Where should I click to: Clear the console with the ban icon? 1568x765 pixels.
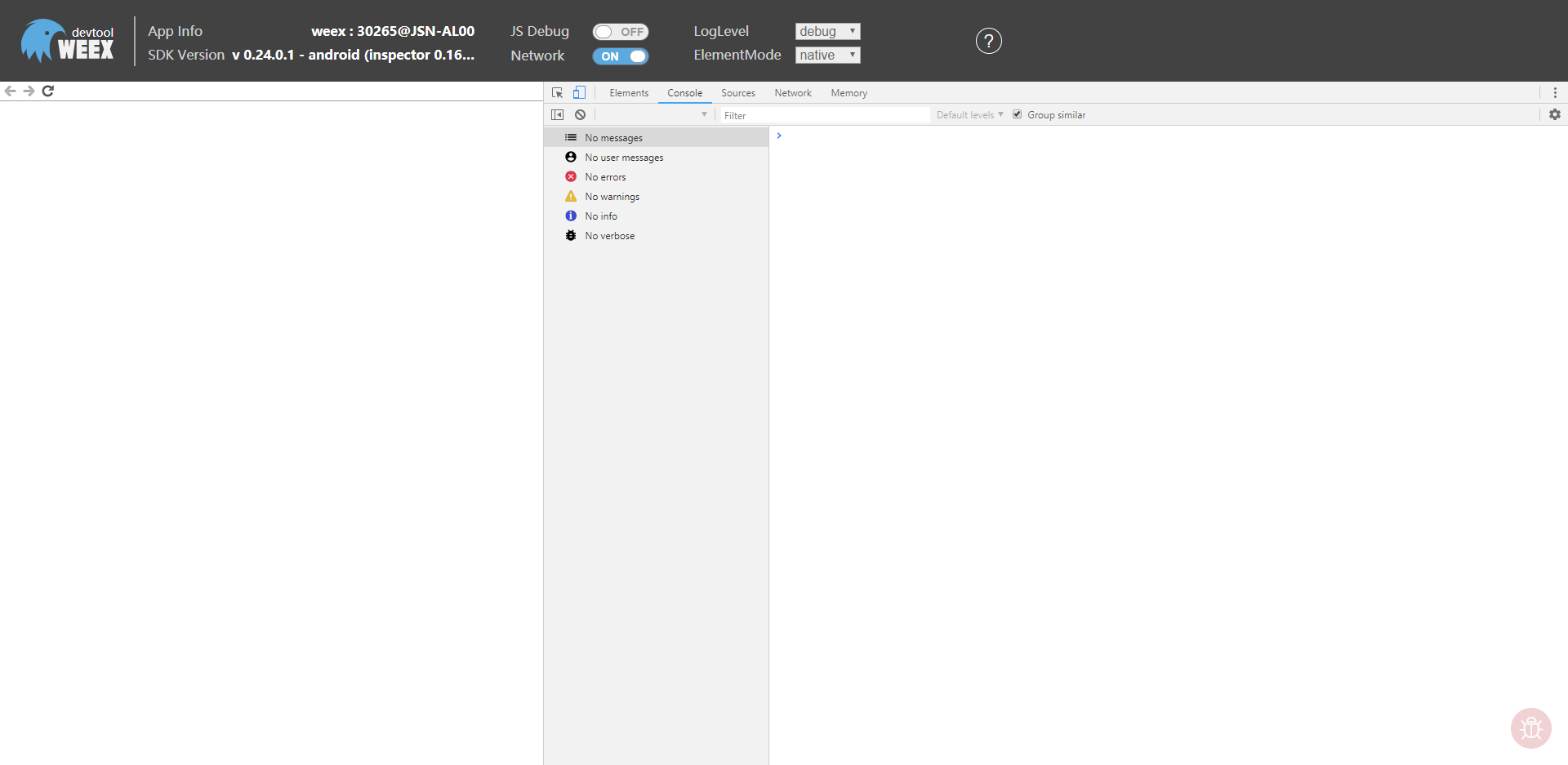(x=580, y=115)
